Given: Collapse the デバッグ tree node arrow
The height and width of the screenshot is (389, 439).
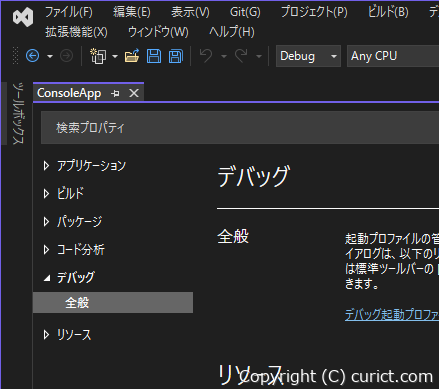Looking at the screenshot, I should point(47,278).
